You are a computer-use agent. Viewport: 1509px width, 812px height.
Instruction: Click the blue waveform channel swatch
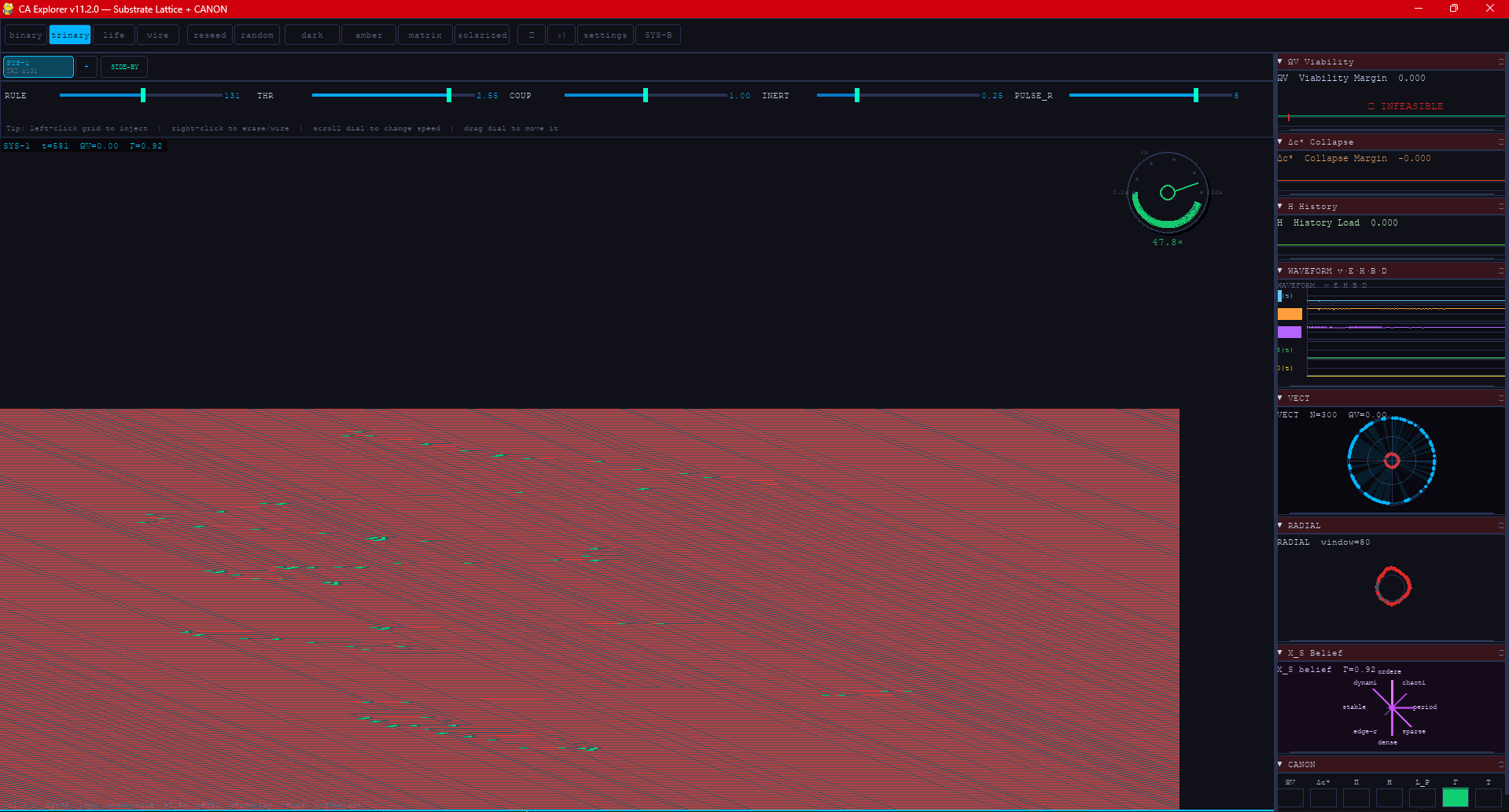[x=1279, y=296]
